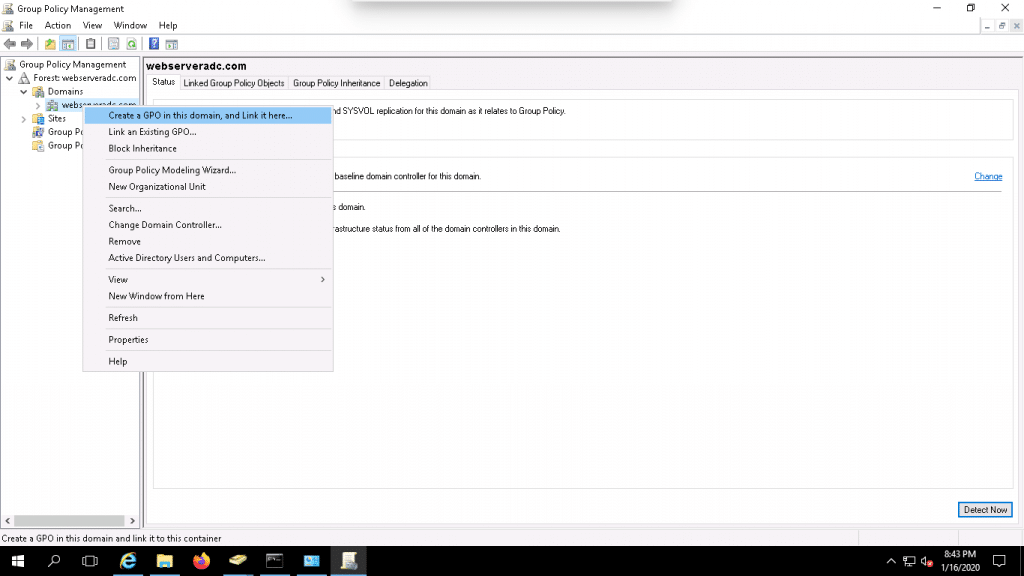This screenshot has width=1024, height=576.
Task: Expand the webserveradc.com domain node
Action: click(x=38, y=105)
